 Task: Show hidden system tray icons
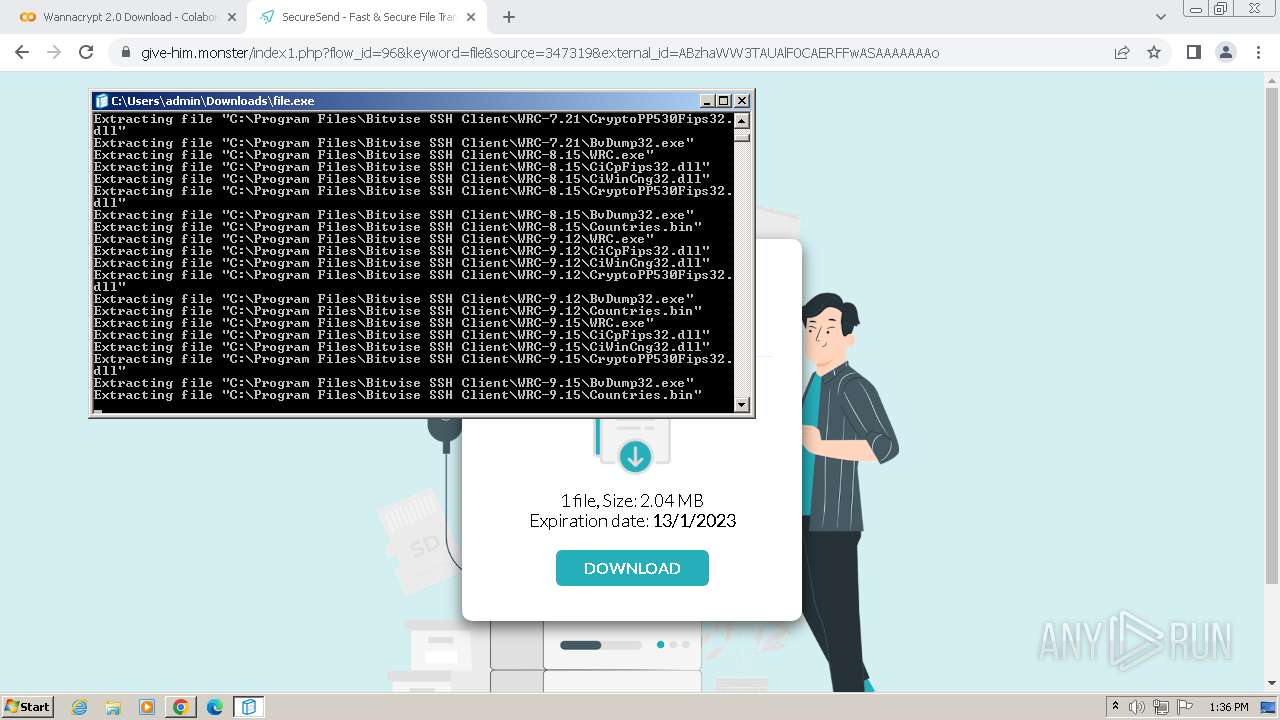1116,707
